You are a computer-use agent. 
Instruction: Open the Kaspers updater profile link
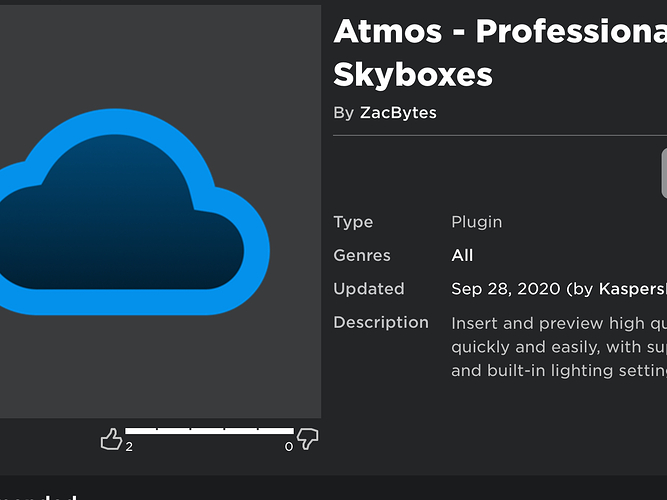[x=632, y=289]
